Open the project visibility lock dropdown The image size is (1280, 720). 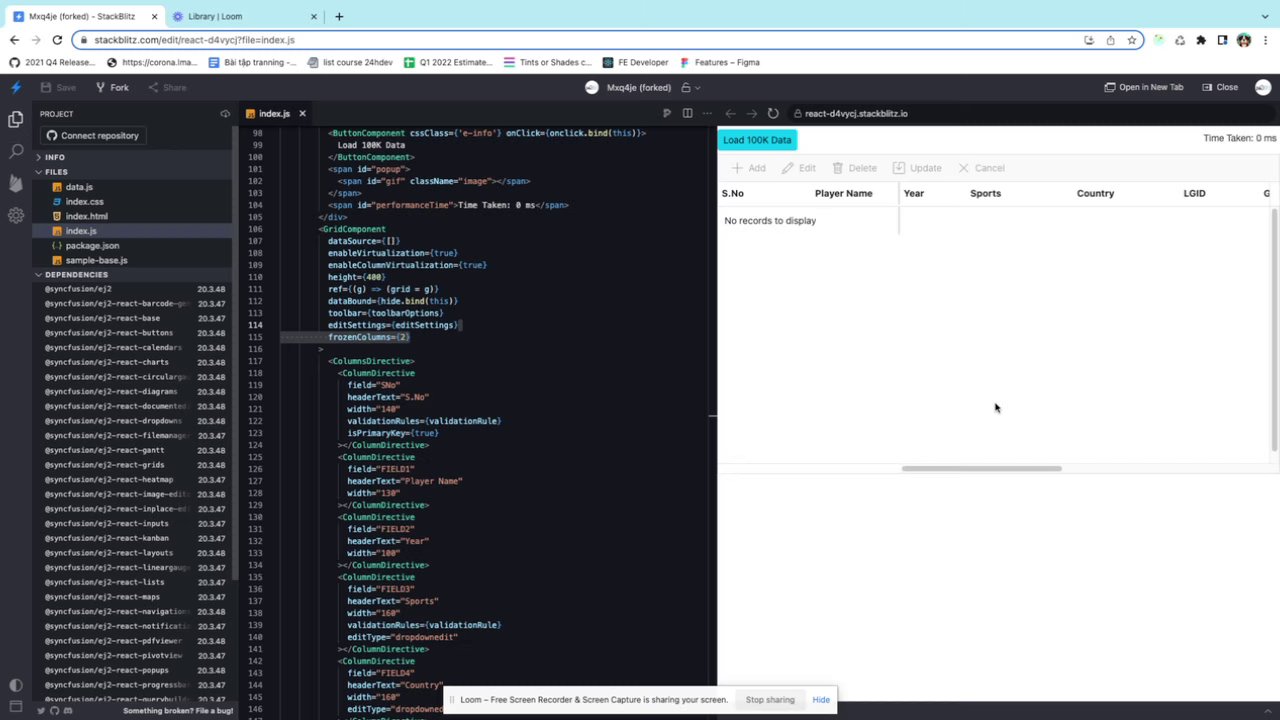tap(691, 87)
